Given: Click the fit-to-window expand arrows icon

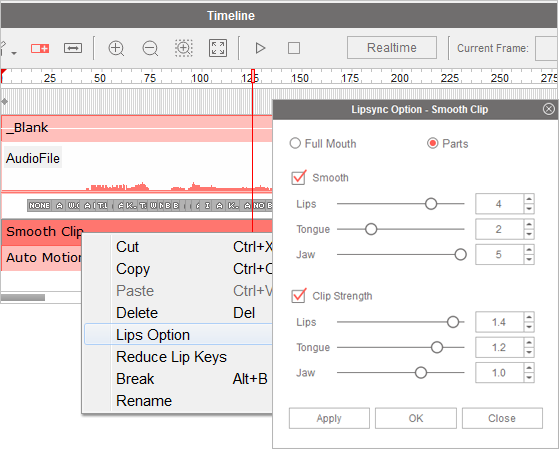Looking at the screenshot, I should [218, 48].
